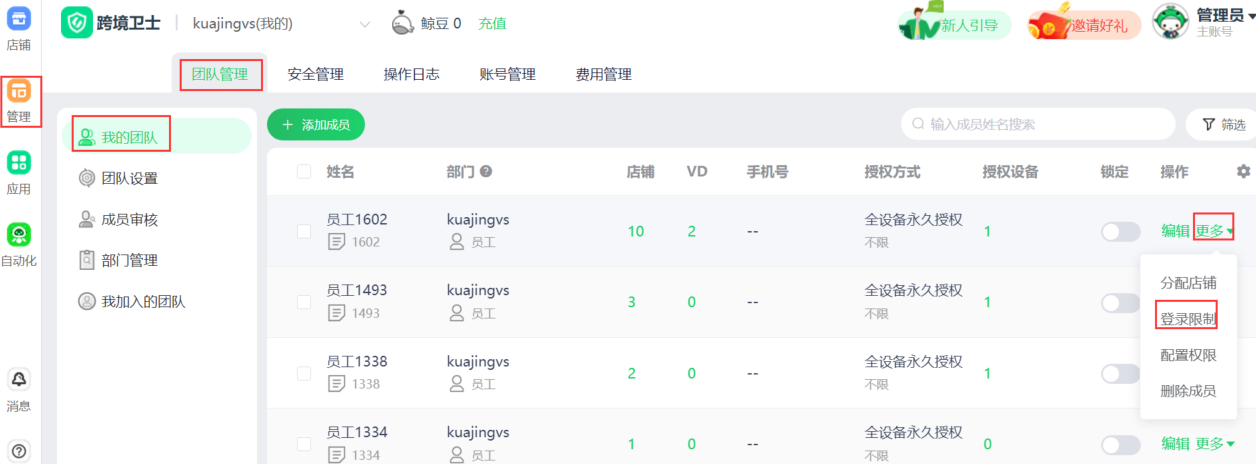The width and height of the screenshot is (1256, 464).
Task: Open the 店铺 sidebar icon
Action: pos(19,18)
